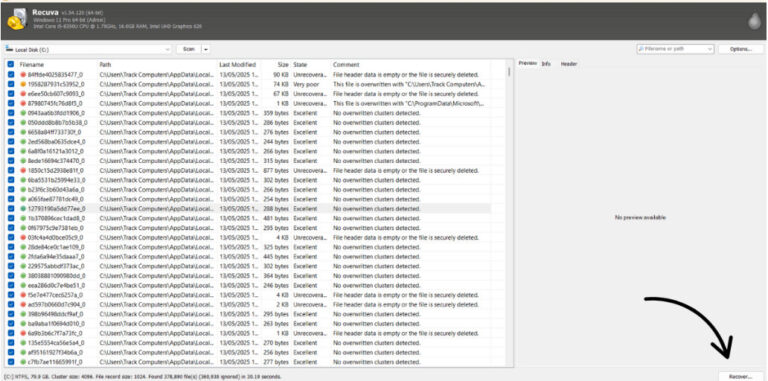Click the green status dot of file 050ddd8b8b7b5b38_0
Viewport: 768px width, 381px height.
point(23,122)
